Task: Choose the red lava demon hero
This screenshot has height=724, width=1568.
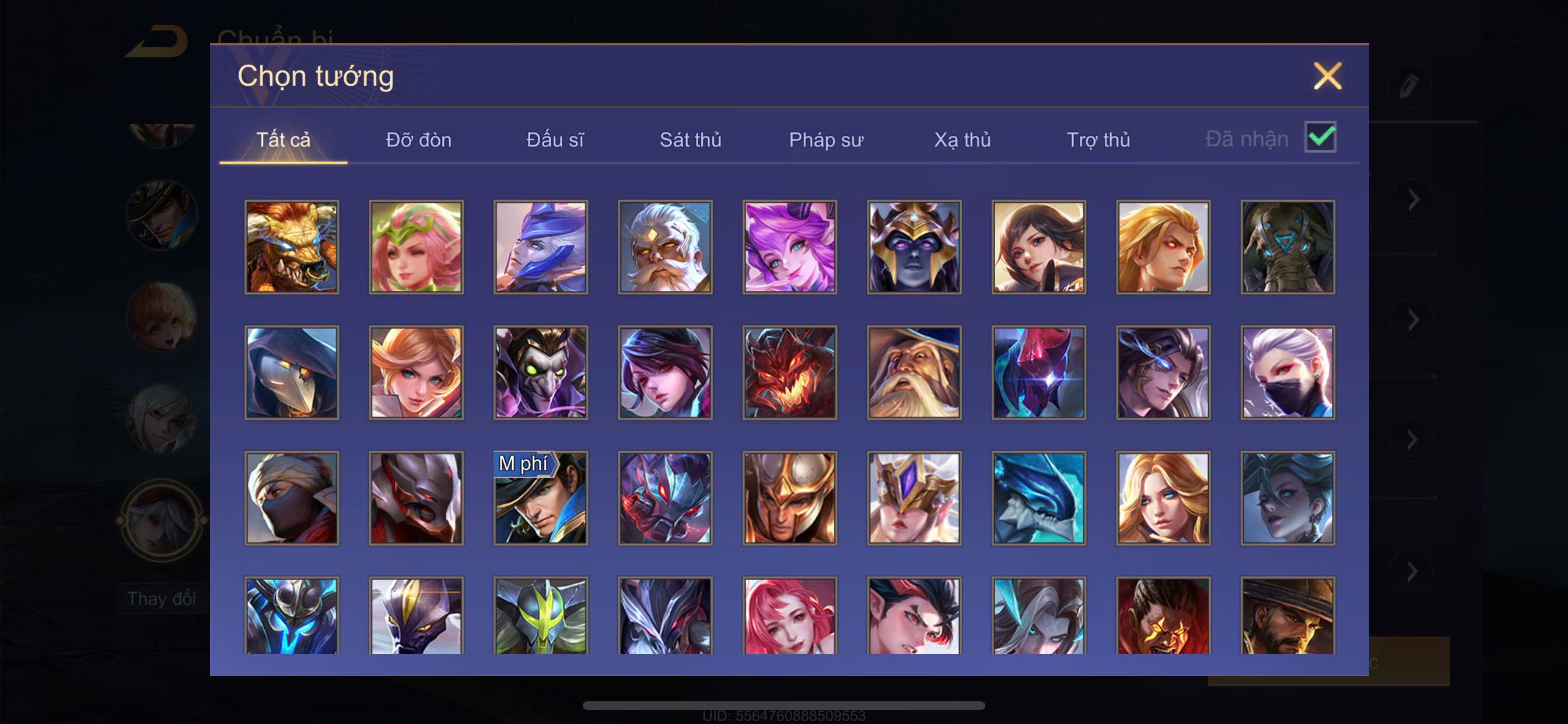Action: pos(789,372)
